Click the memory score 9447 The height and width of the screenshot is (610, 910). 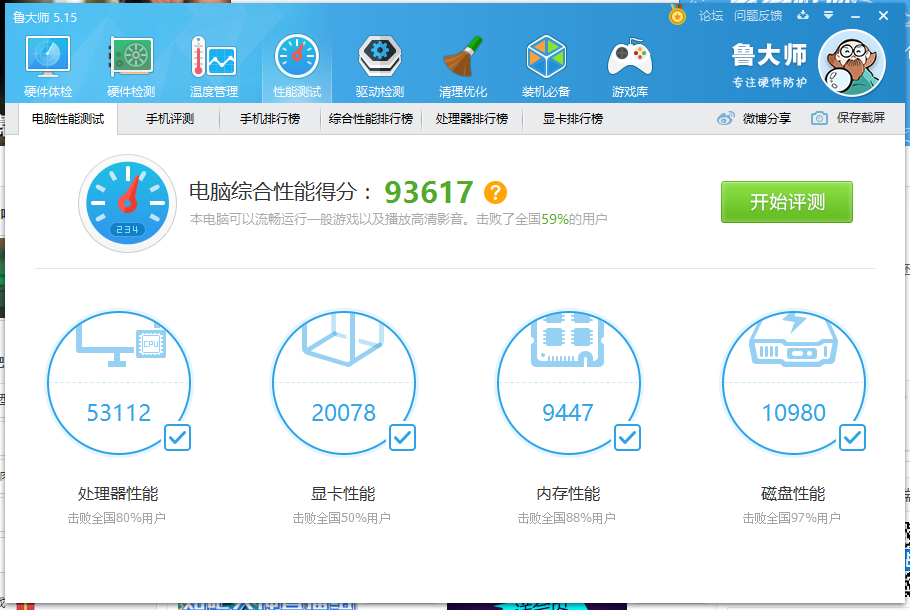568,413
